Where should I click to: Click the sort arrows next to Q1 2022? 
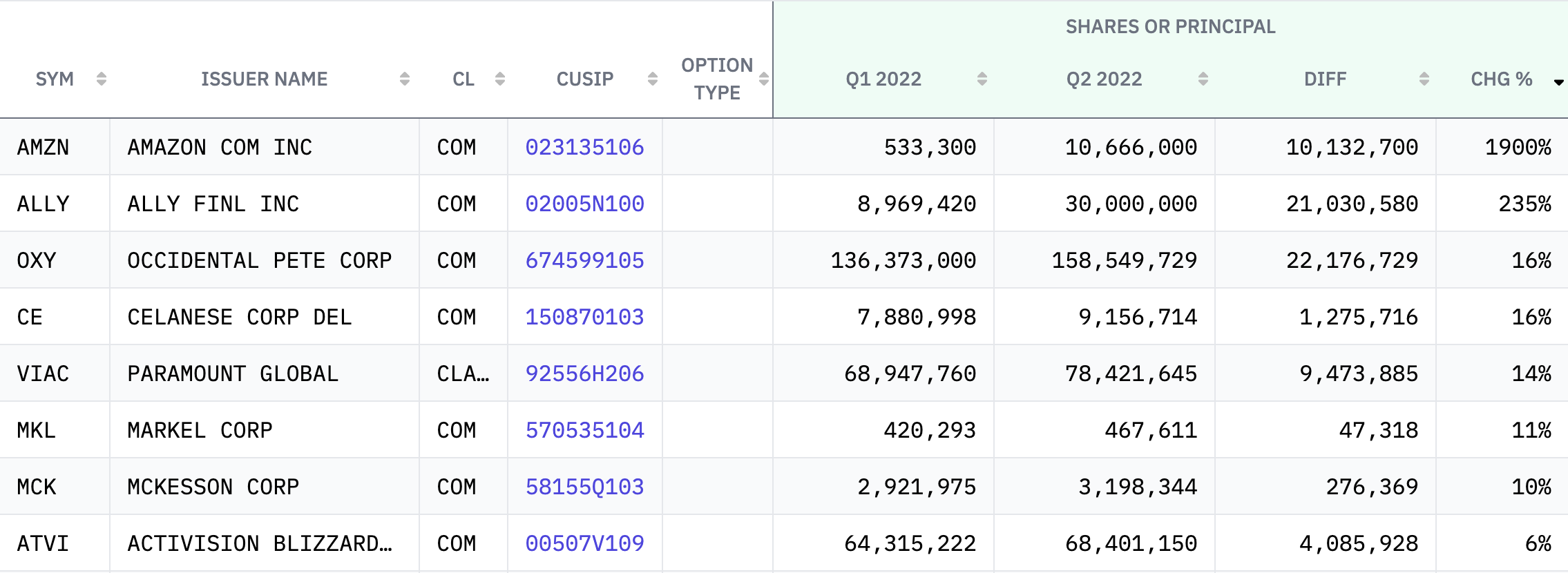point(982,79)
